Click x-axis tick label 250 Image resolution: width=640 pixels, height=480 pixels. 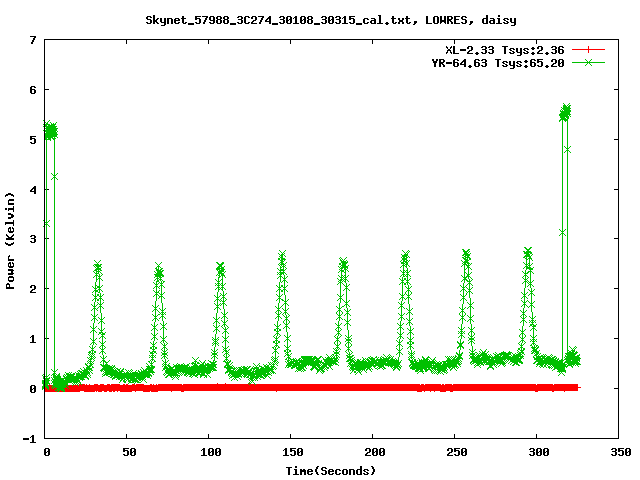coord(457,452)
